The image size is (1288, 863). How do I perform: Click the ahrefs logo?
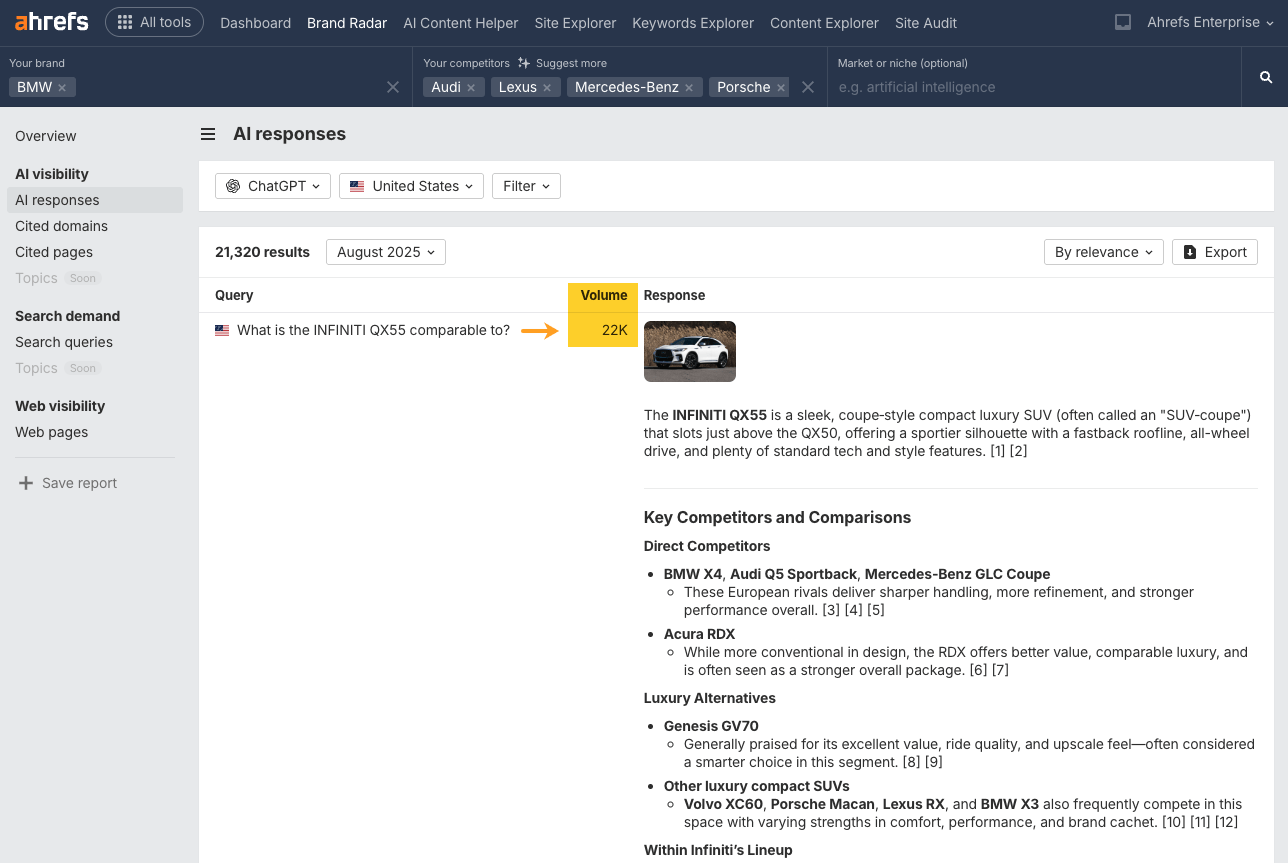coord(50,21)
